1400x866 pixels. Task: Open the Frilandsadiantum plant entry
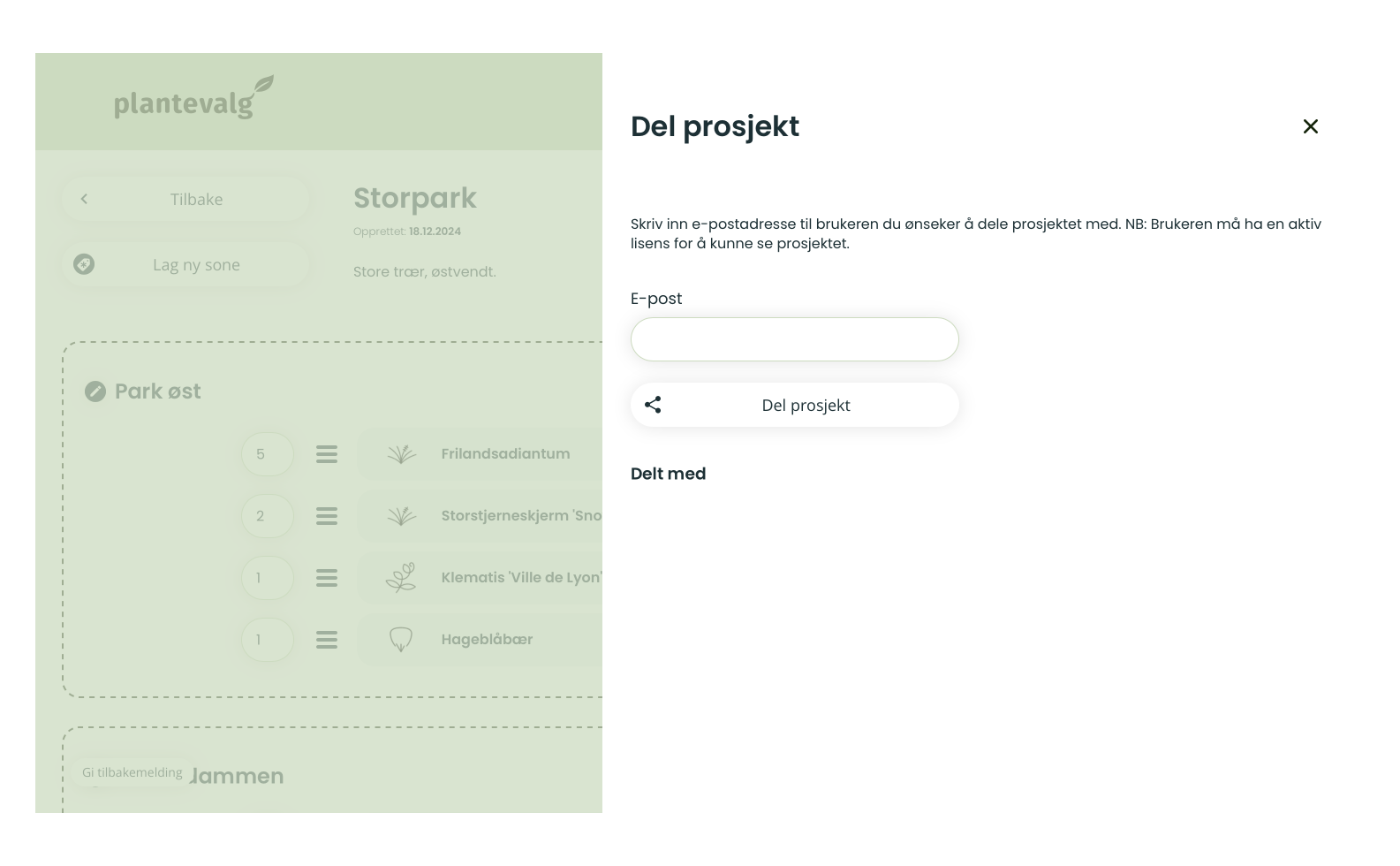(x=481, y=454)
